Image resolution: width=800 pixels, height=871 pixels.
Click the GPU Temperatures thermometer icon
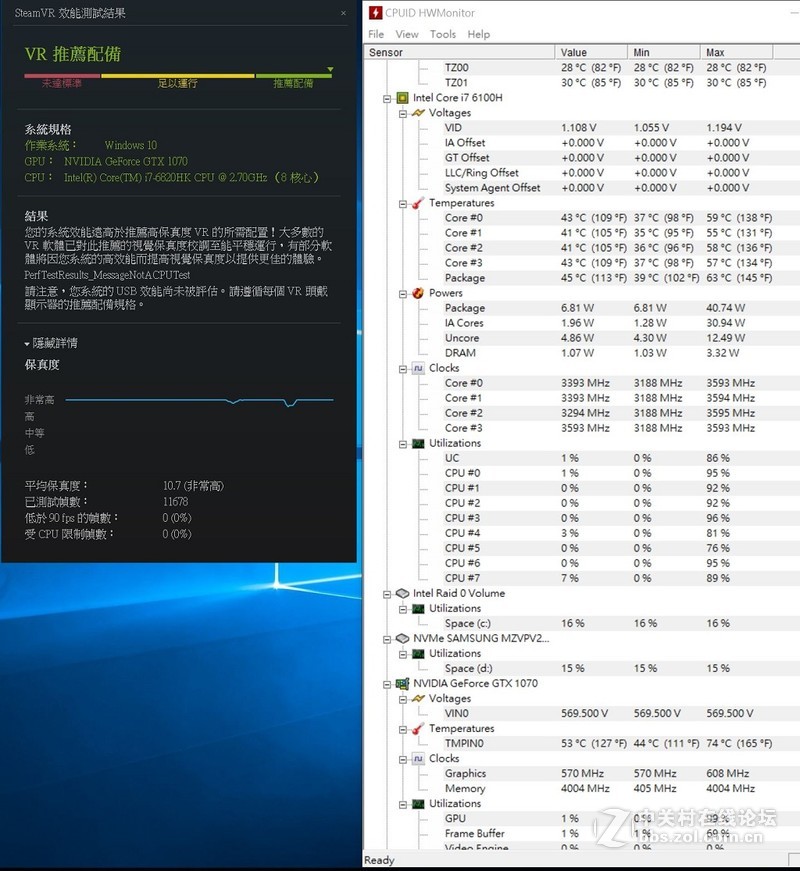tap(418, 729)
